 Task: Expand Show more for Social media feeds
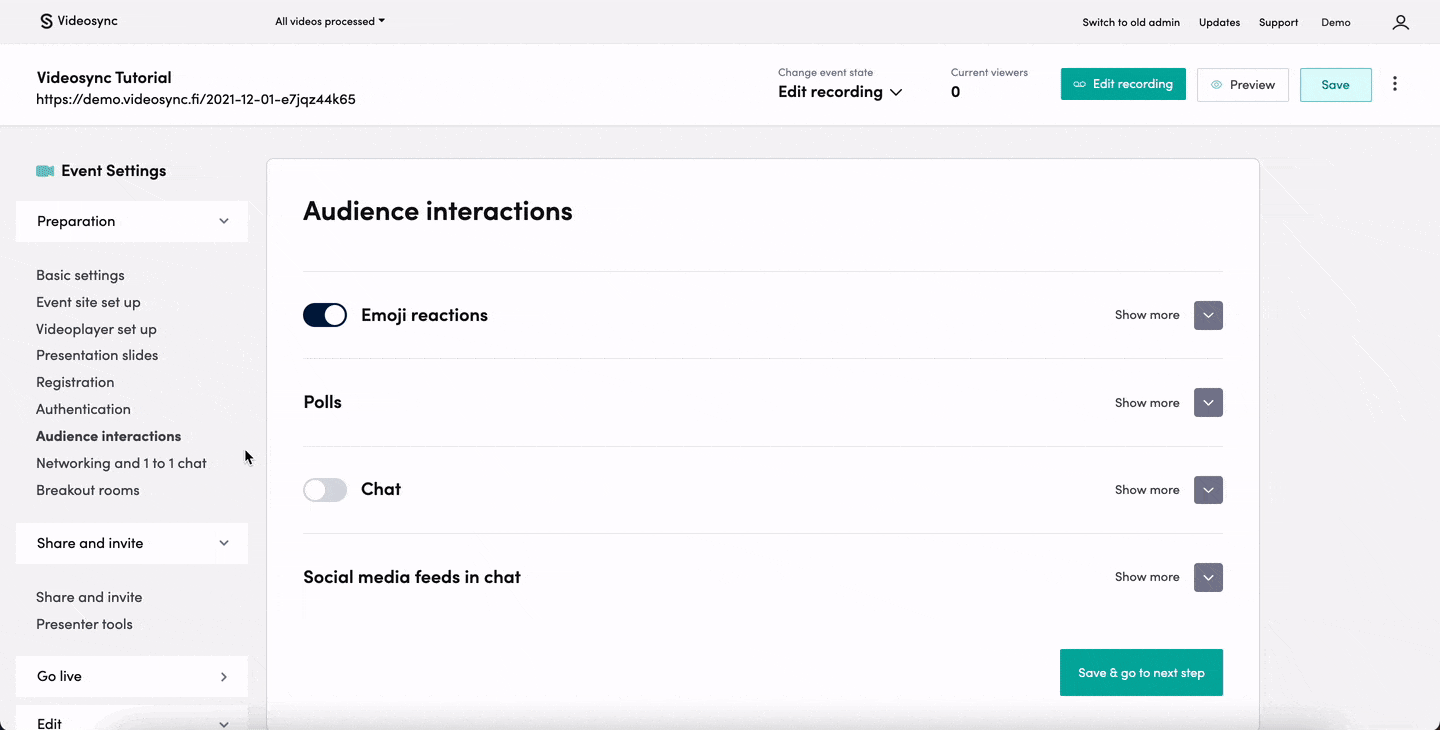(1207, 577)
